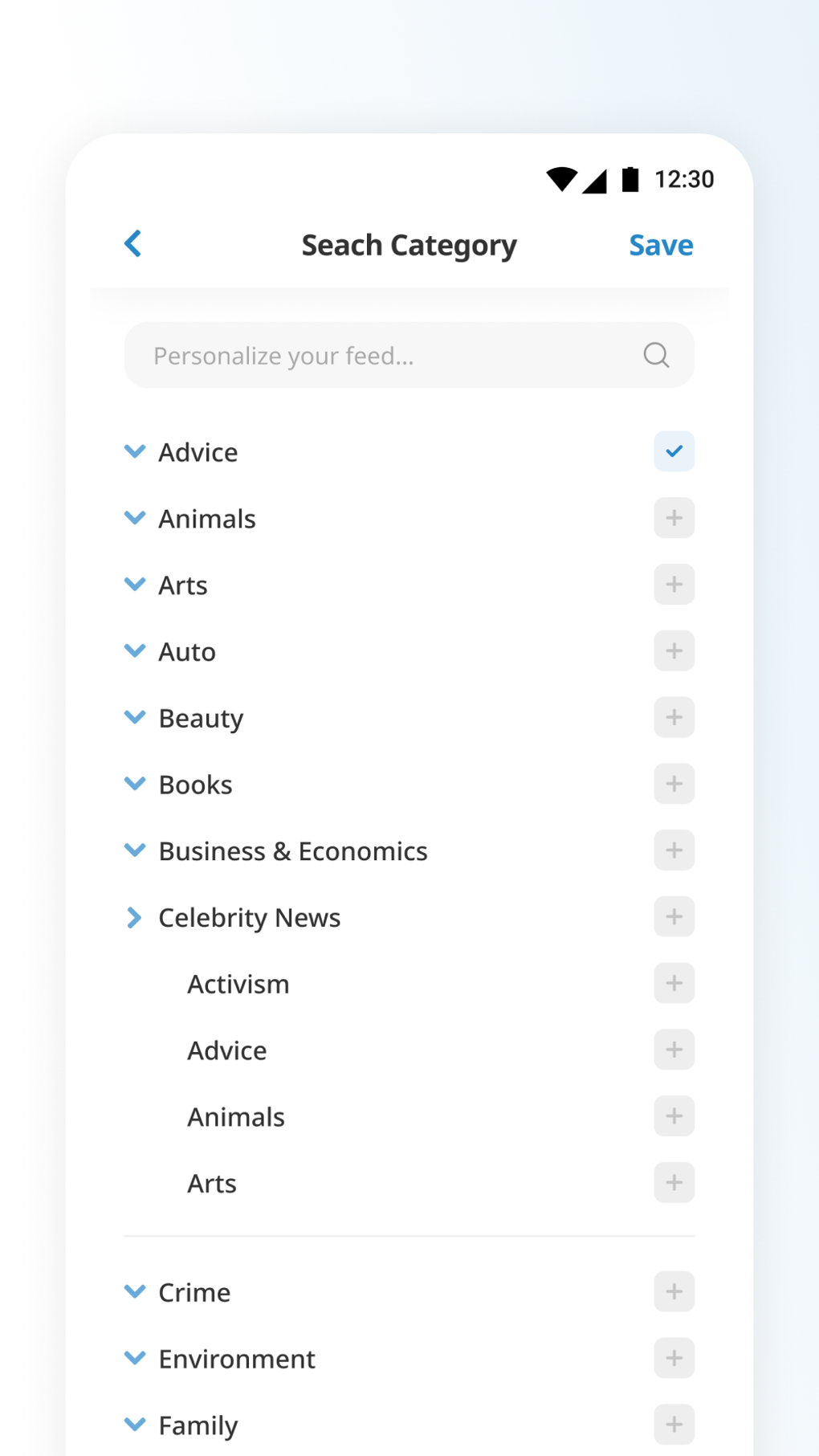
Task: Tap the Save button
Action: click(661, 245)
